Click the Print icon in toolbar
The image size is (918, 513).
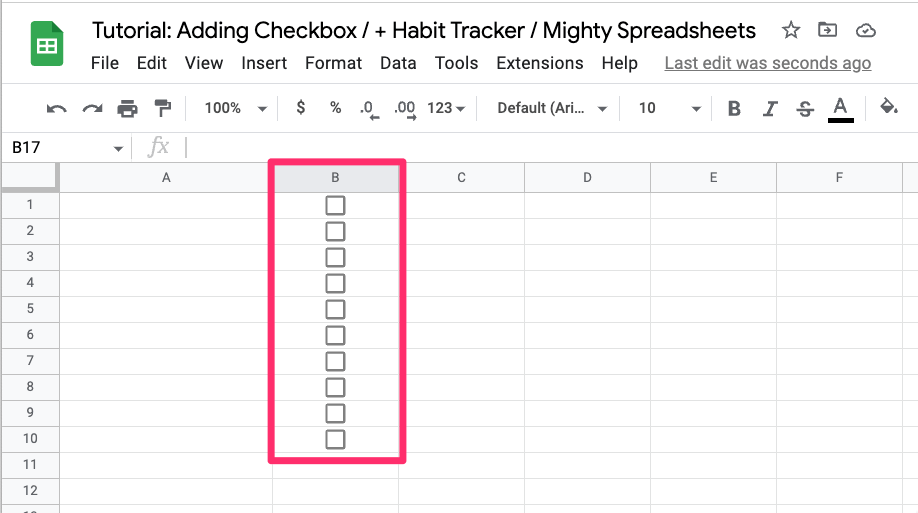pos(127,108)
